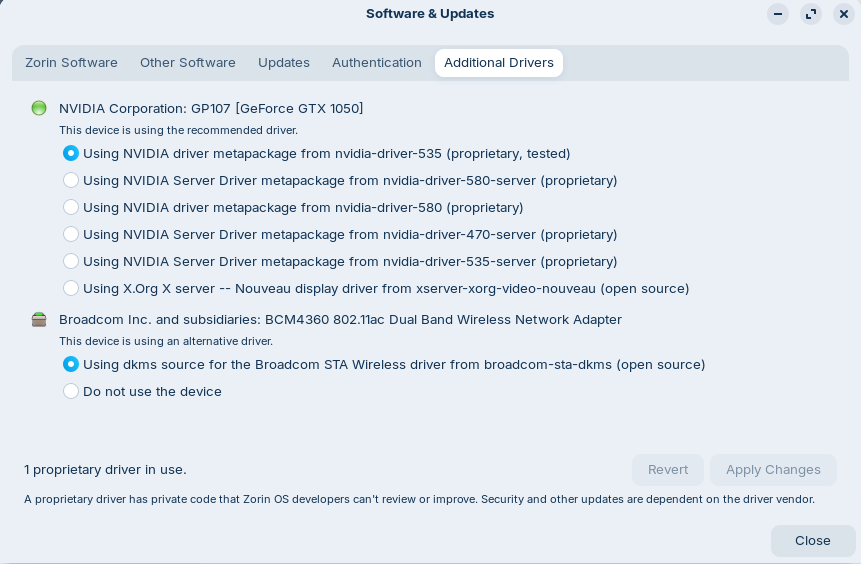Screen dimensions: 861x564
Task: Close window using the X icon
Action: (844, 14)
